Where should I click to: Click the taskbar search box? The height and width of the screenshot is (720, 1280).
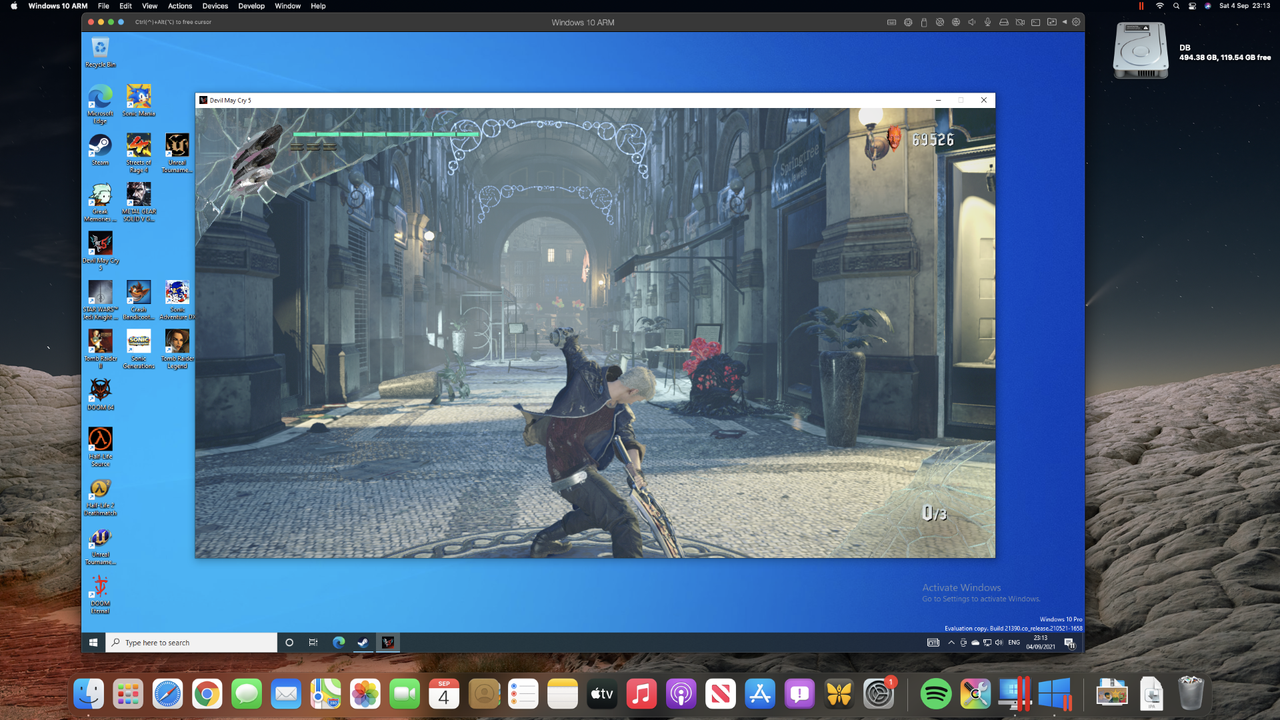tap(192, 642)
